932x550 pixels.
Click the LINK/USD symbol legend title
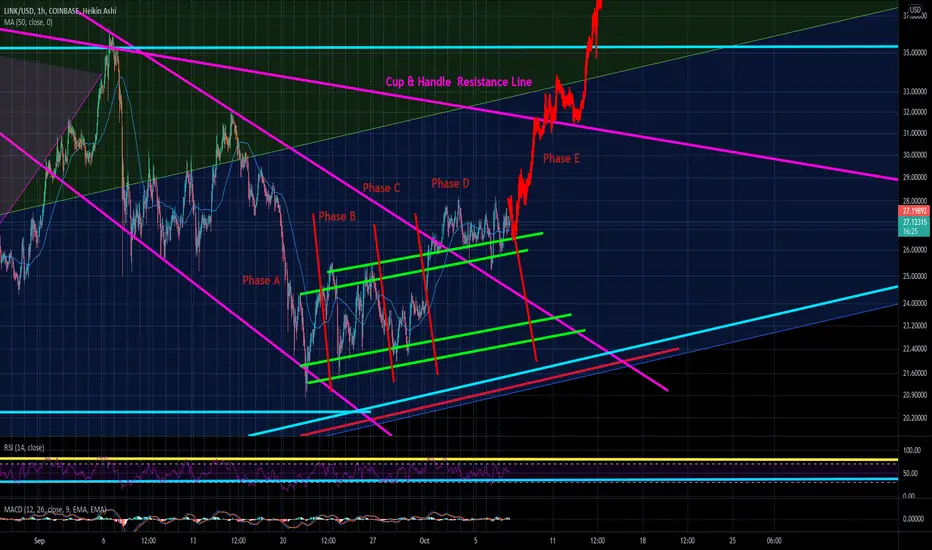[x=60, y=11]
